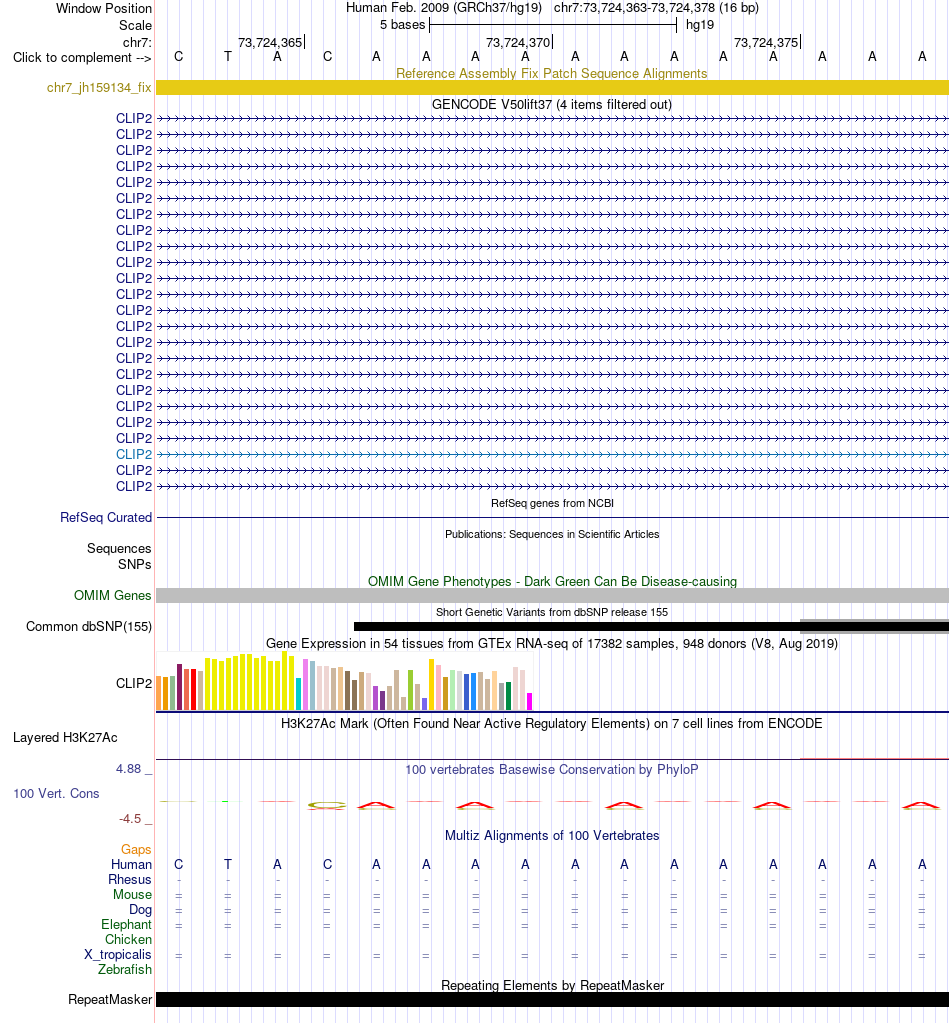Open the 'OMIM Gene Phenotypes' track title

click(552, 581)
